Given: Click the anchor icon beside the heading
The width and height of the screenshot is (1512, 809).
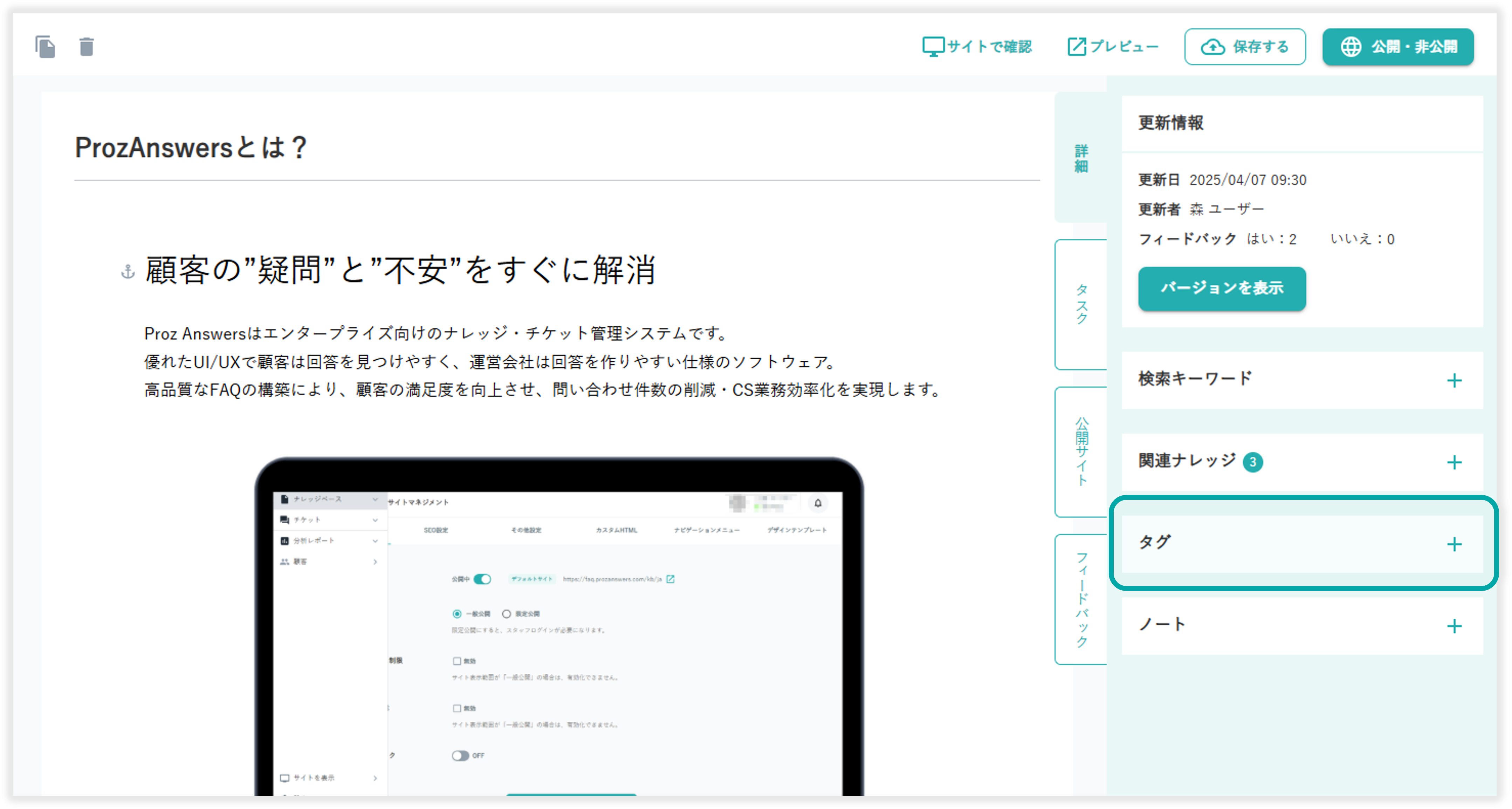Looking at the screenshot, I should 128,272.
